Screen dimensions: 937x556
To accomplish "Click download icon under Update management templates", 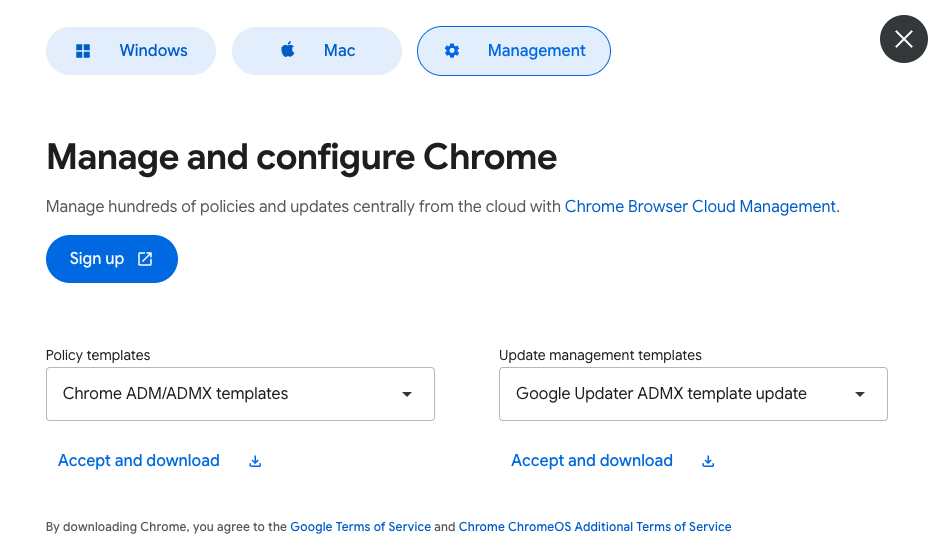I will [x=708, y=461].
